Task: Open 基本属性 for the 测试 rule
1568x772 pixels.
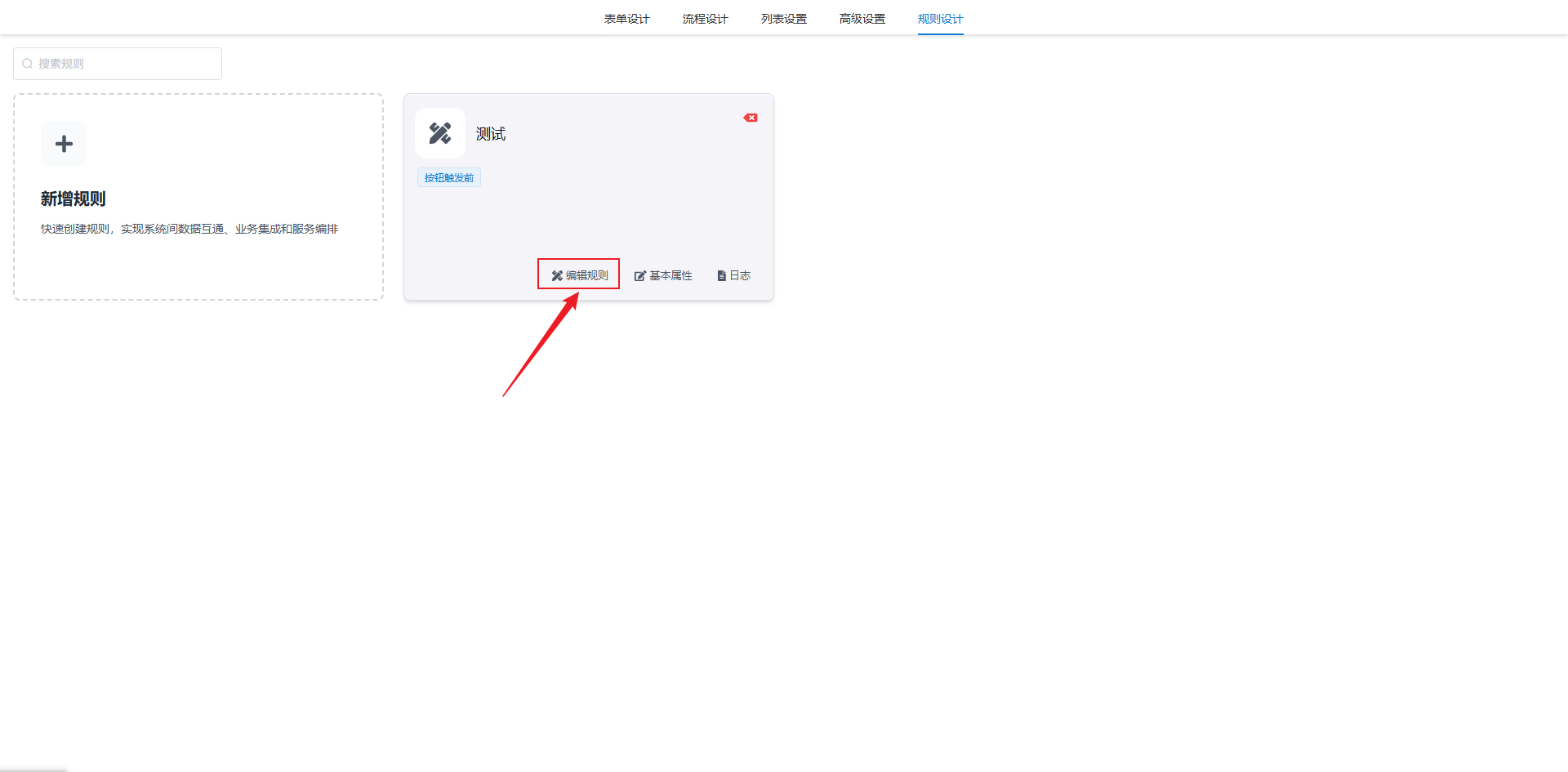Action: (670, 276)
